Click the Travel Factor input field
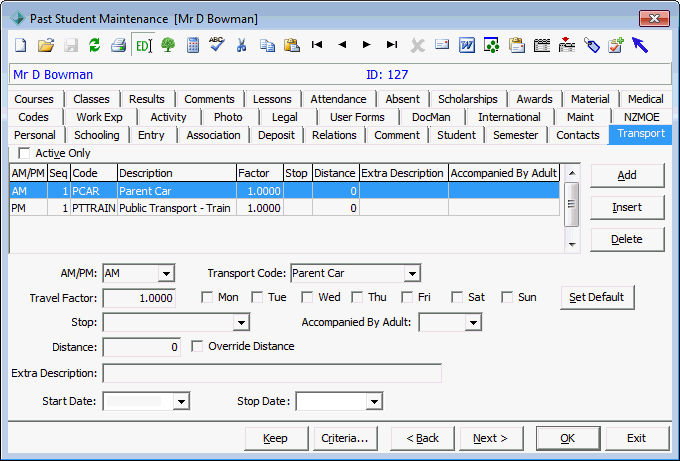The height and width of the screenshot is (461, 680). point(139,298)
